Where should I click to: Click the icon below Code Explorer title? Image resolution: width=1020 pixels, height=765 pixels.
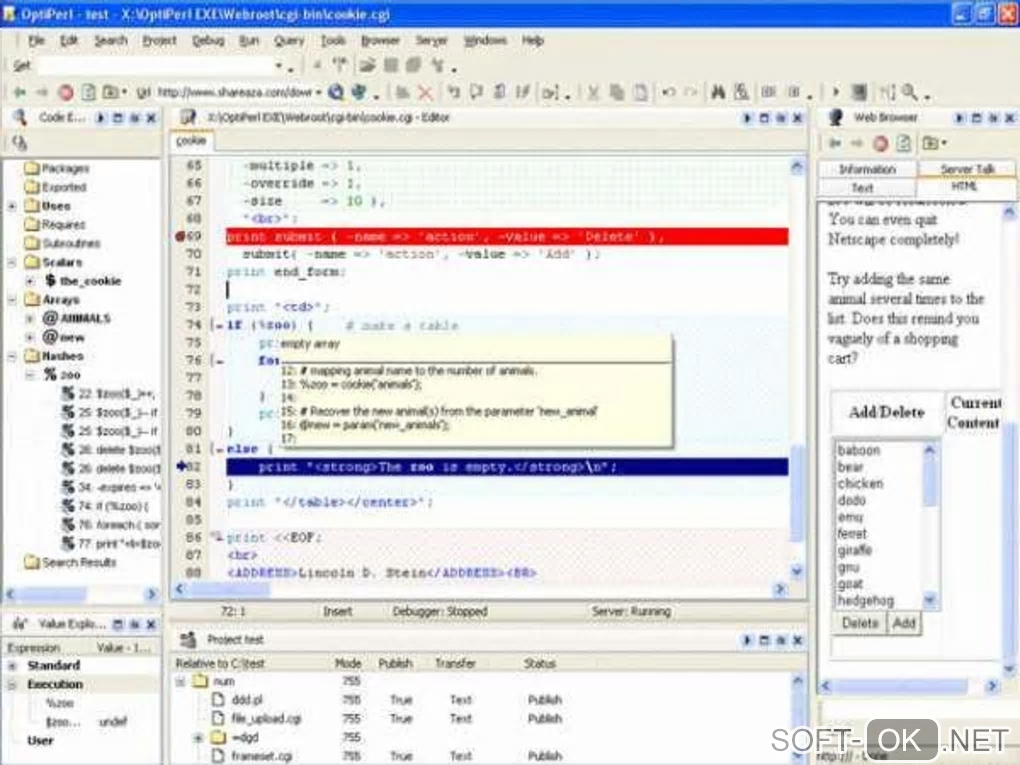[x=20, y=143]
